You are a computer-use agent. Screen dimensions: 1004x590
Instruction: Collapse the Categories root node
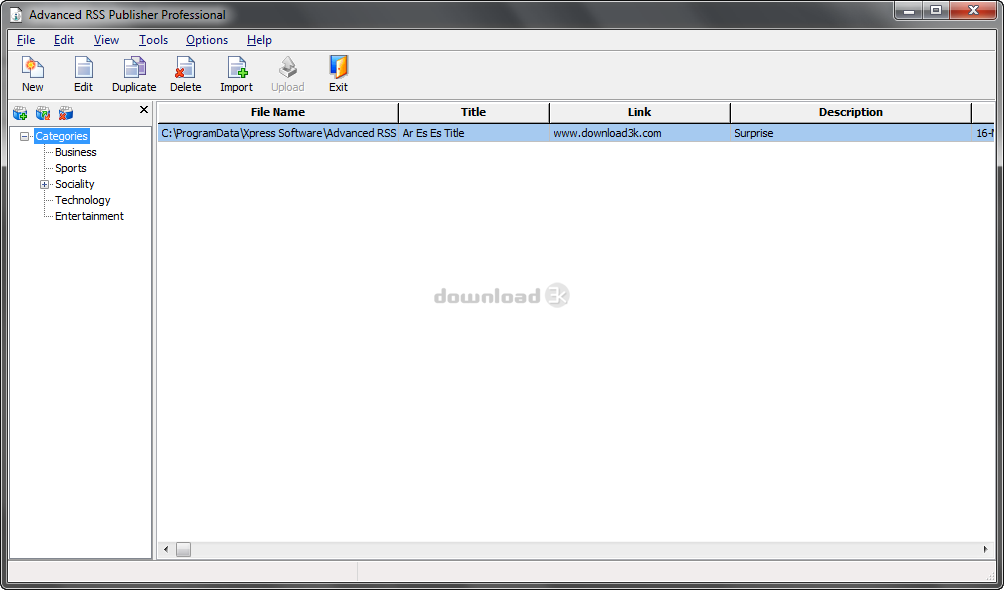[x=24, y=136]
